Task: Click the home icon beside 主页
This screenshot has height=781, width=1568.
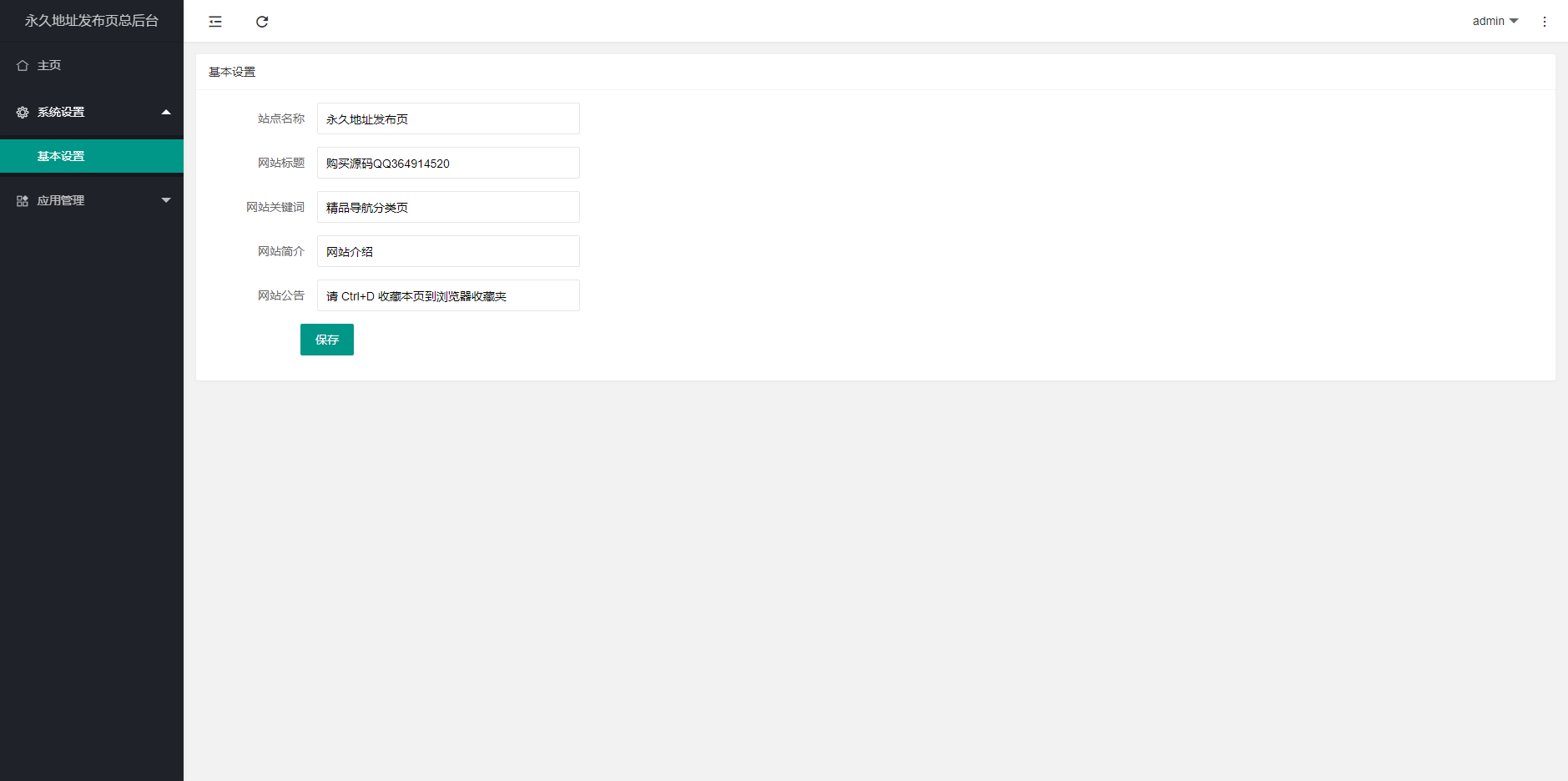Action: (23, 66)
